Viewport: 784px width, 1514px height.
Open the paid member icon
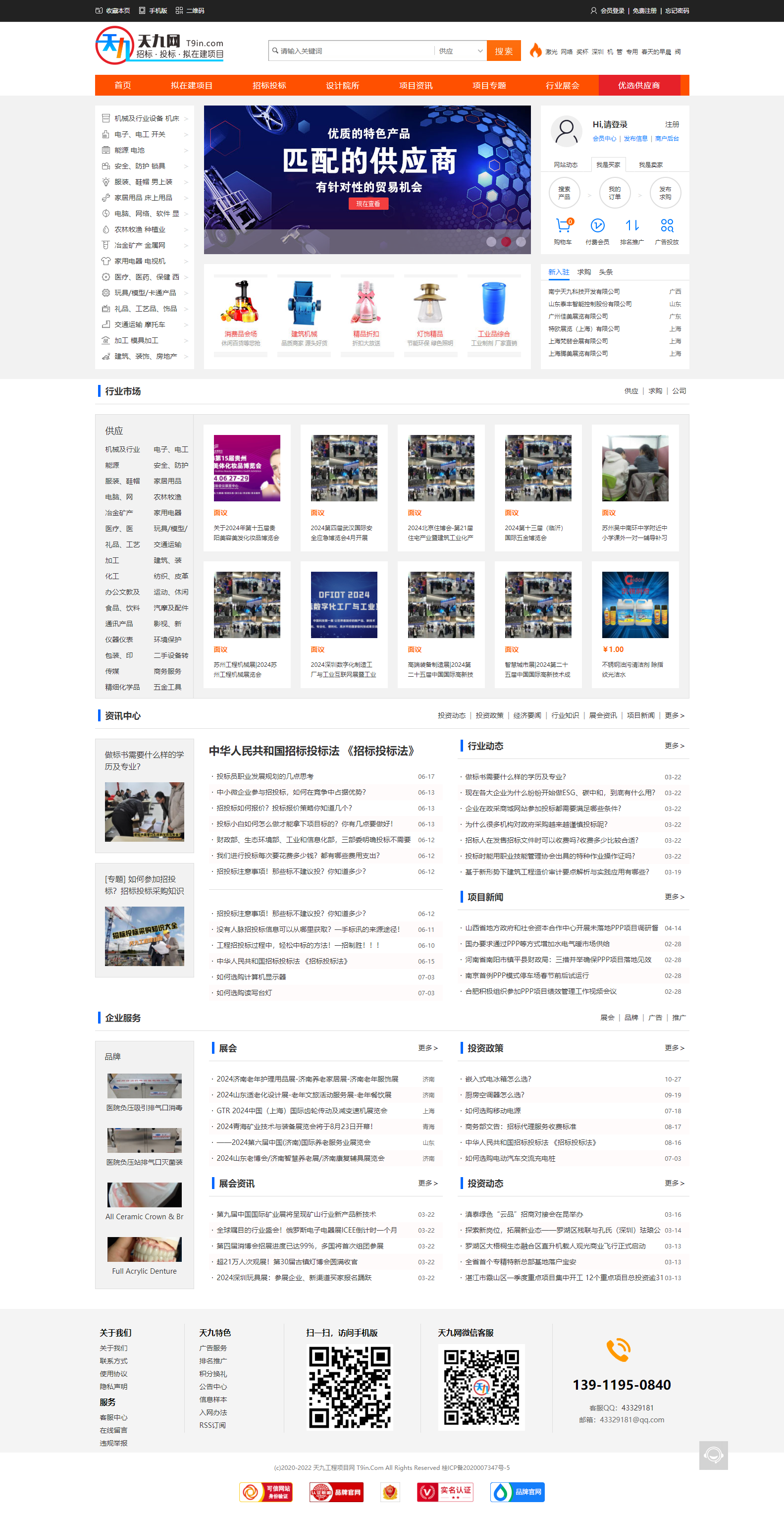(x=597, y=225)
